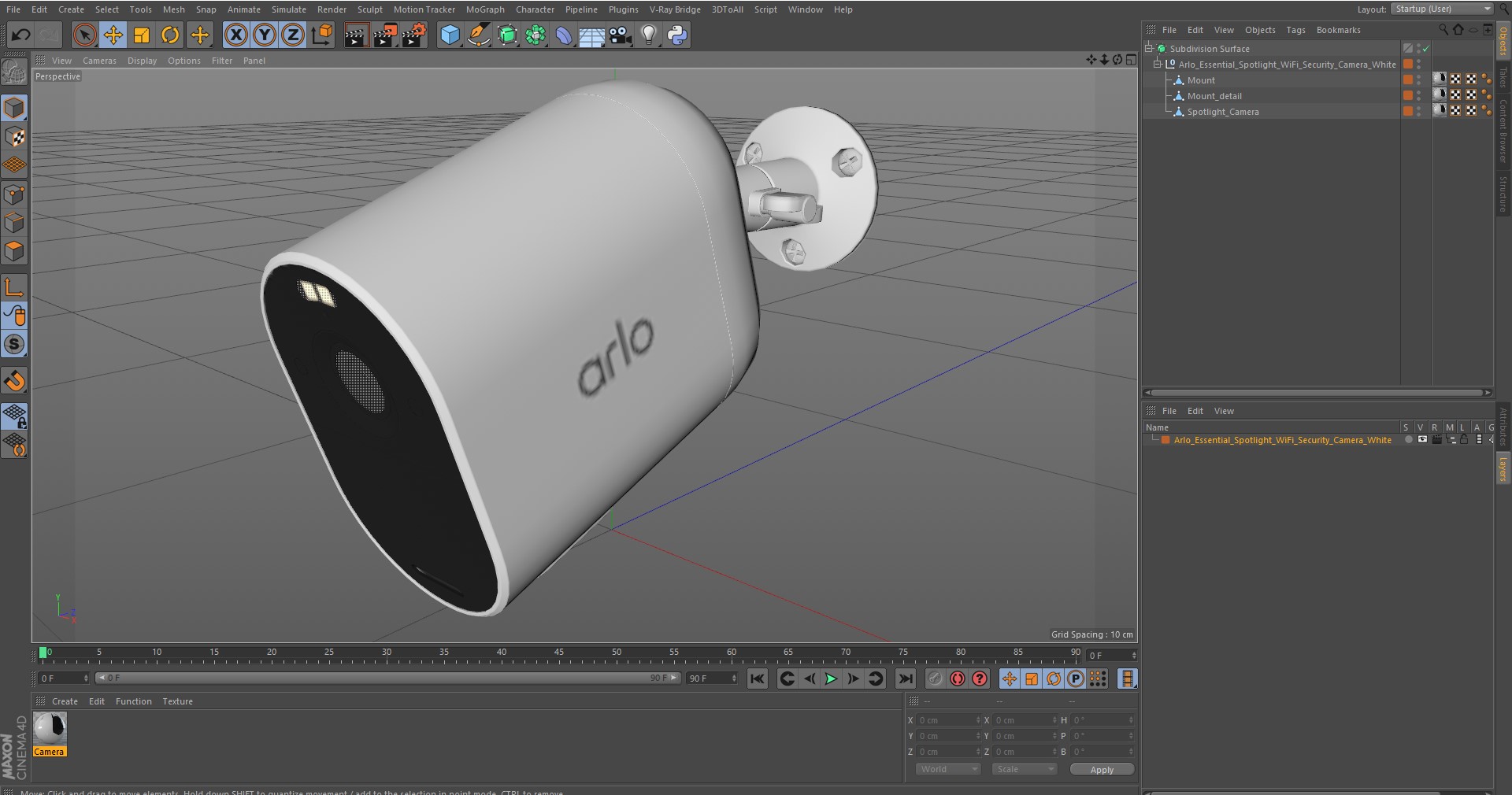The width and height of the screenshot is (1512, 795).
Task: Open the Array/MoGraph green object icon
Action: click(535, 35)
